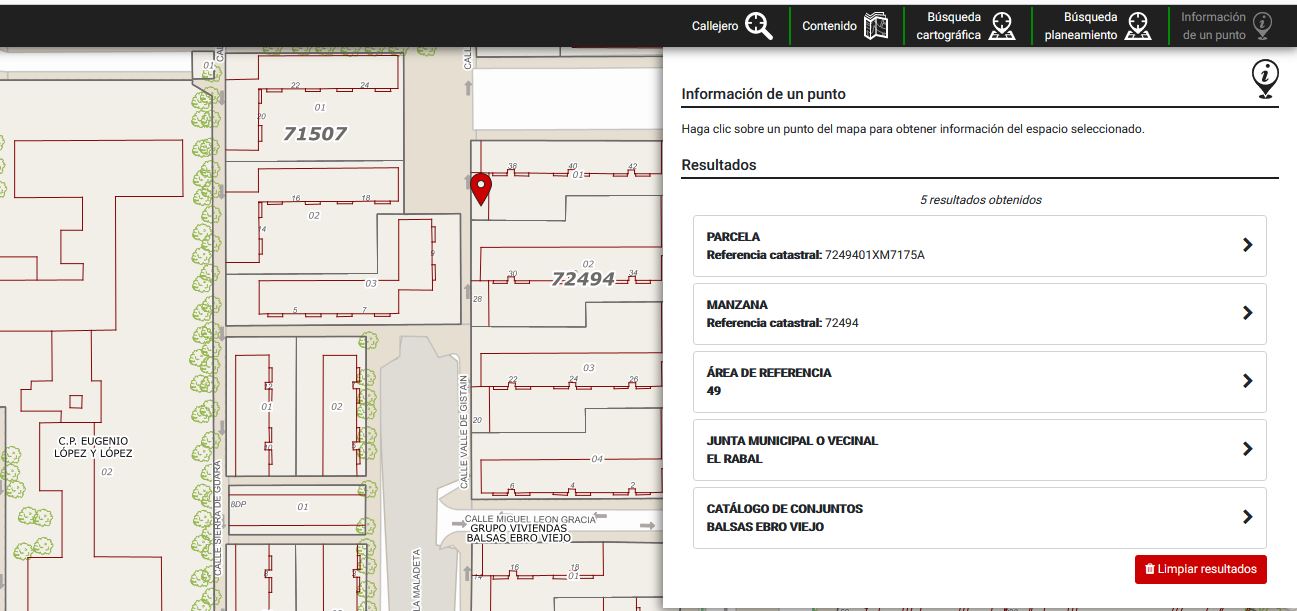Click the red location pin on map

point(481,188)
